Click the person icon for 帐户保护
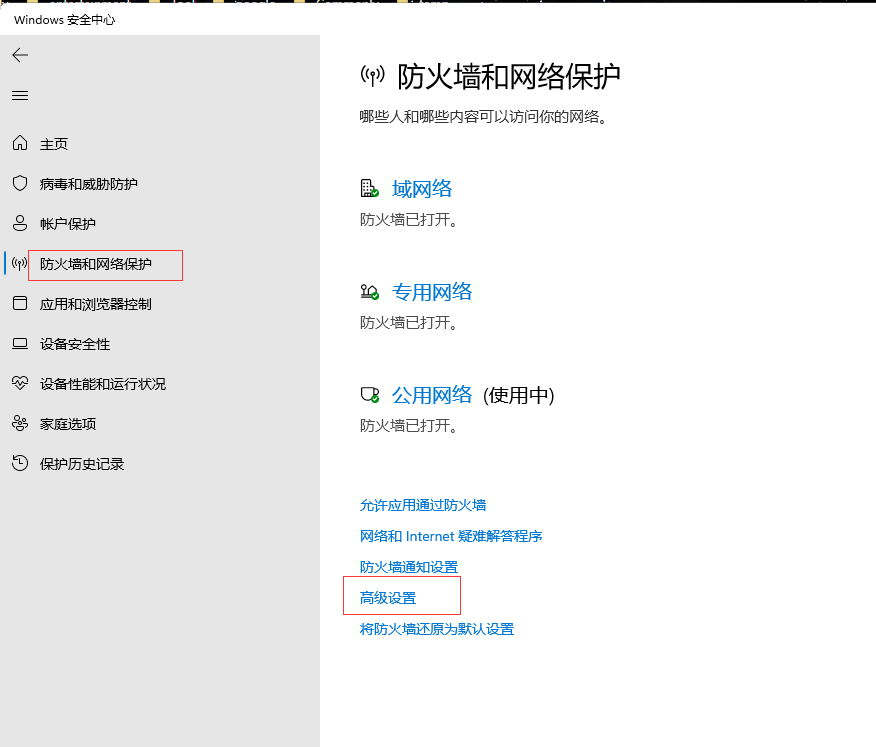876x747 pixels. [x=20, y=223]
